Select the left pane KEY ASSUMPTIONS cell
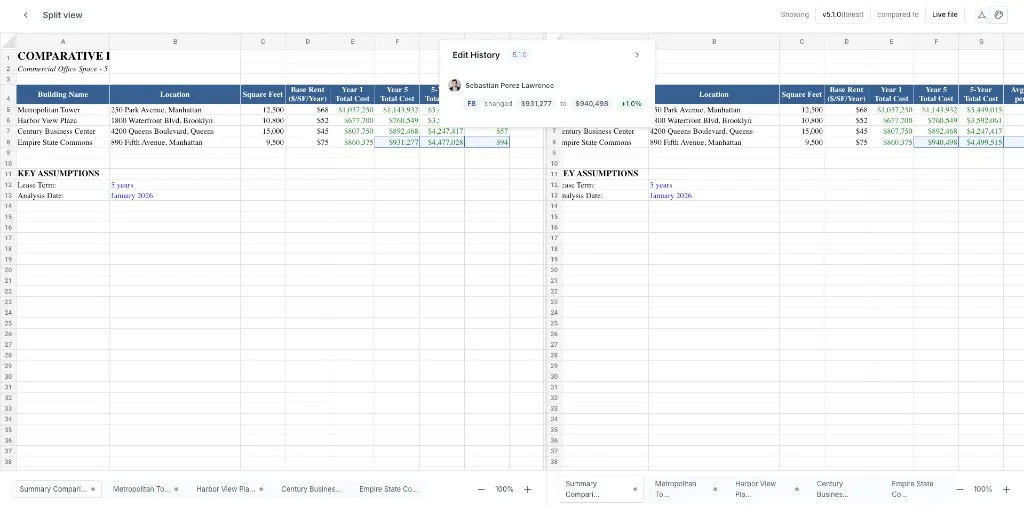 (x=63, y=173)
